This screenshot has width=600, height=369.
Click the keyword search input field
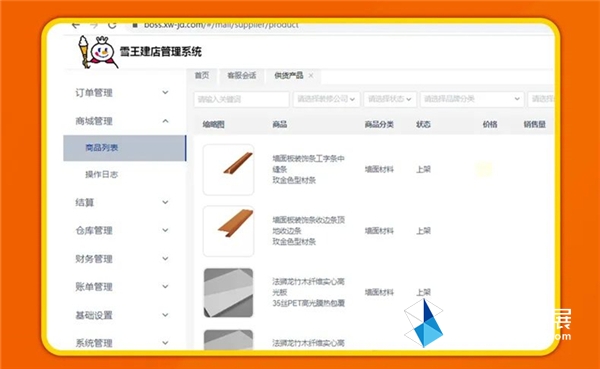coord(241,100)
